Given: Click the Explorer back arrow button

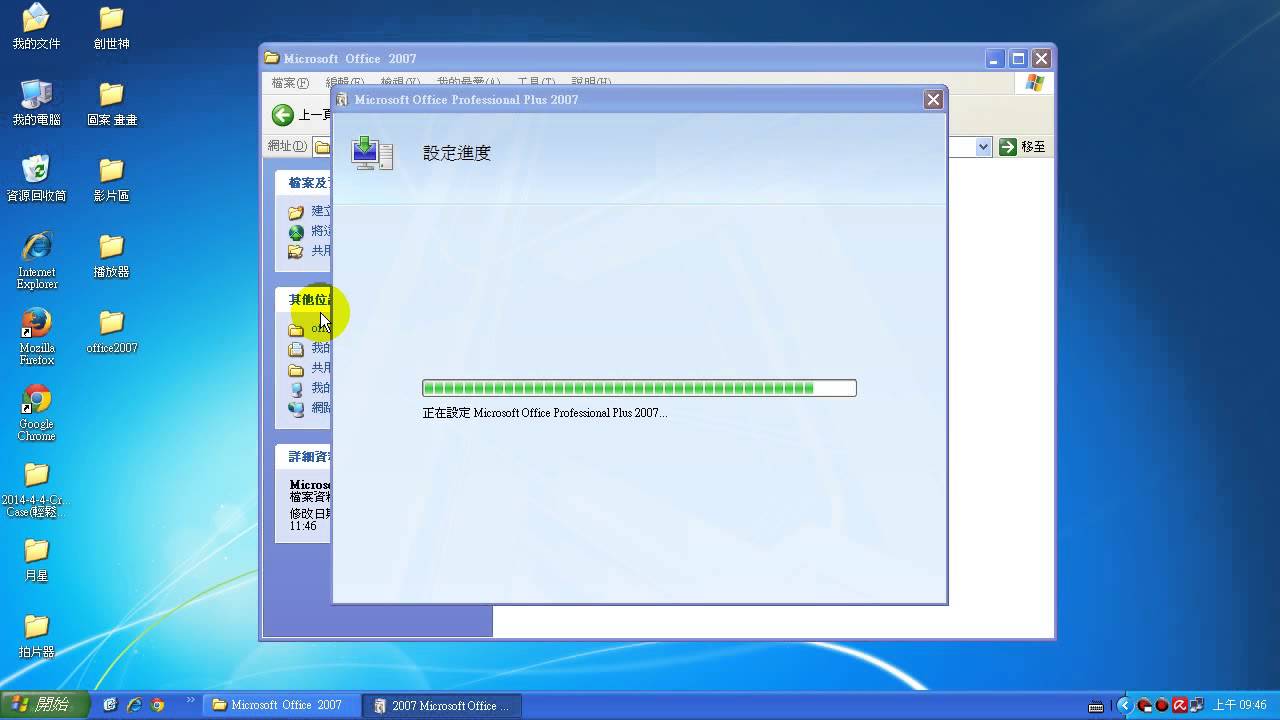Looking at the screenshot, I should pyautogui.click(x=283, y=115).
